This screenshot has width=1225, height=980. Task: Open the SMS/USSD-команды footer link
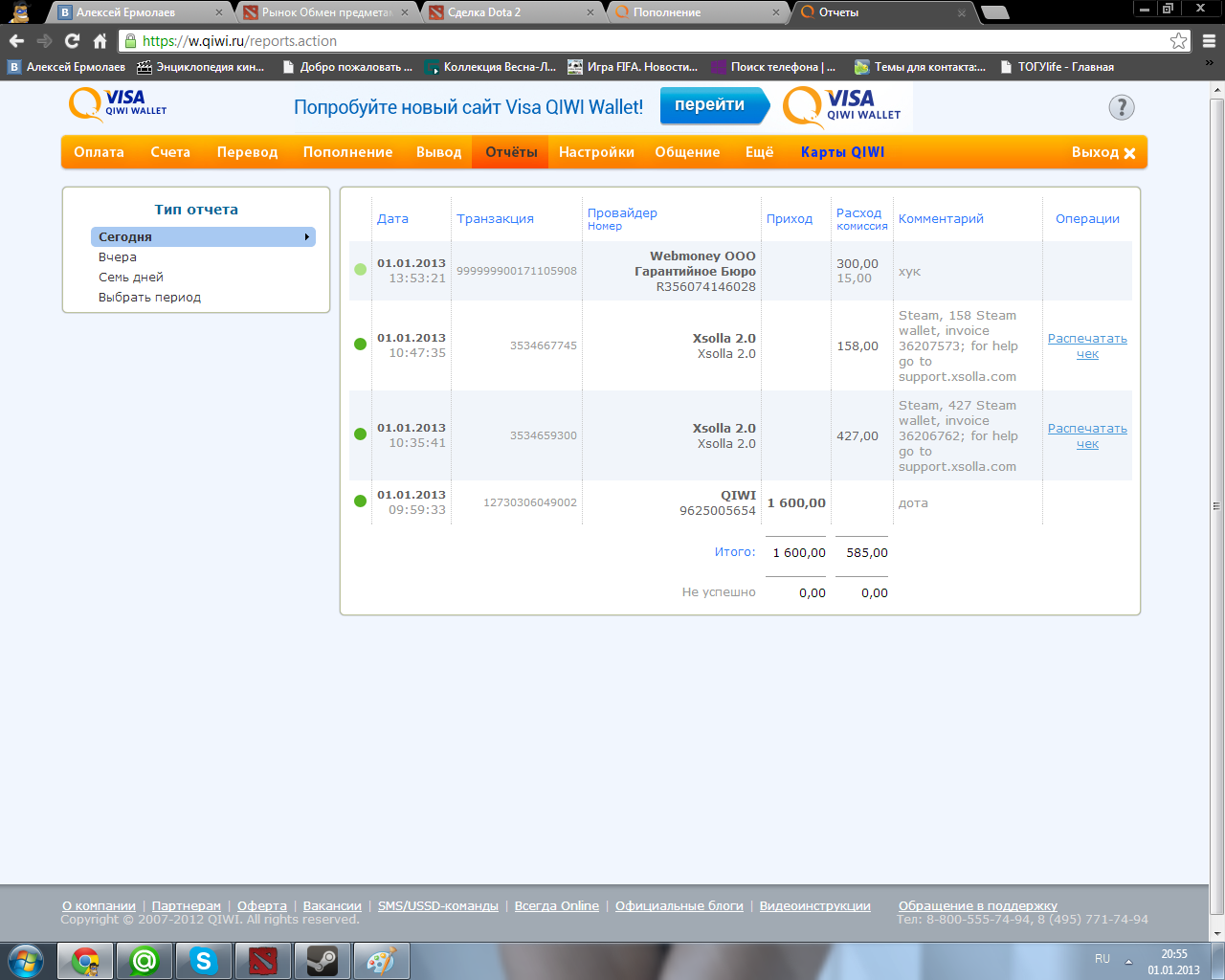click(x=438, y=905)
